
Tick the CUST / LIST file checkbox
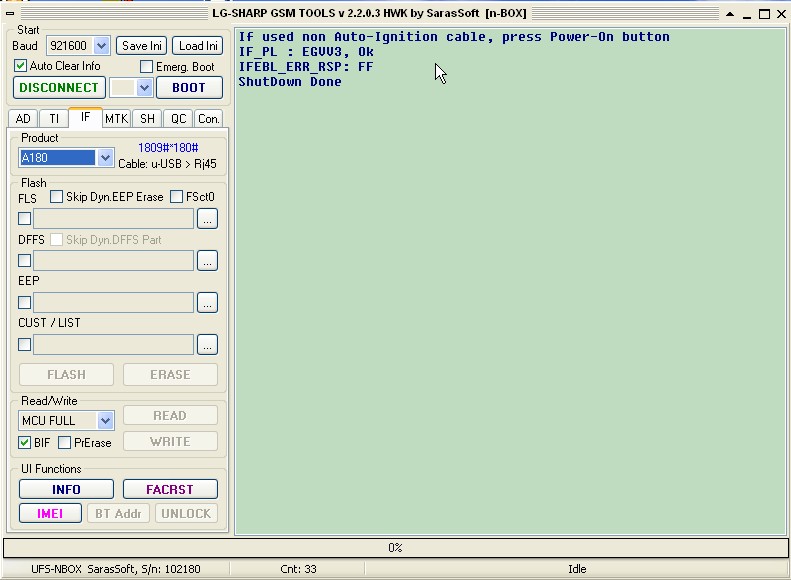[x=24, y=344]
